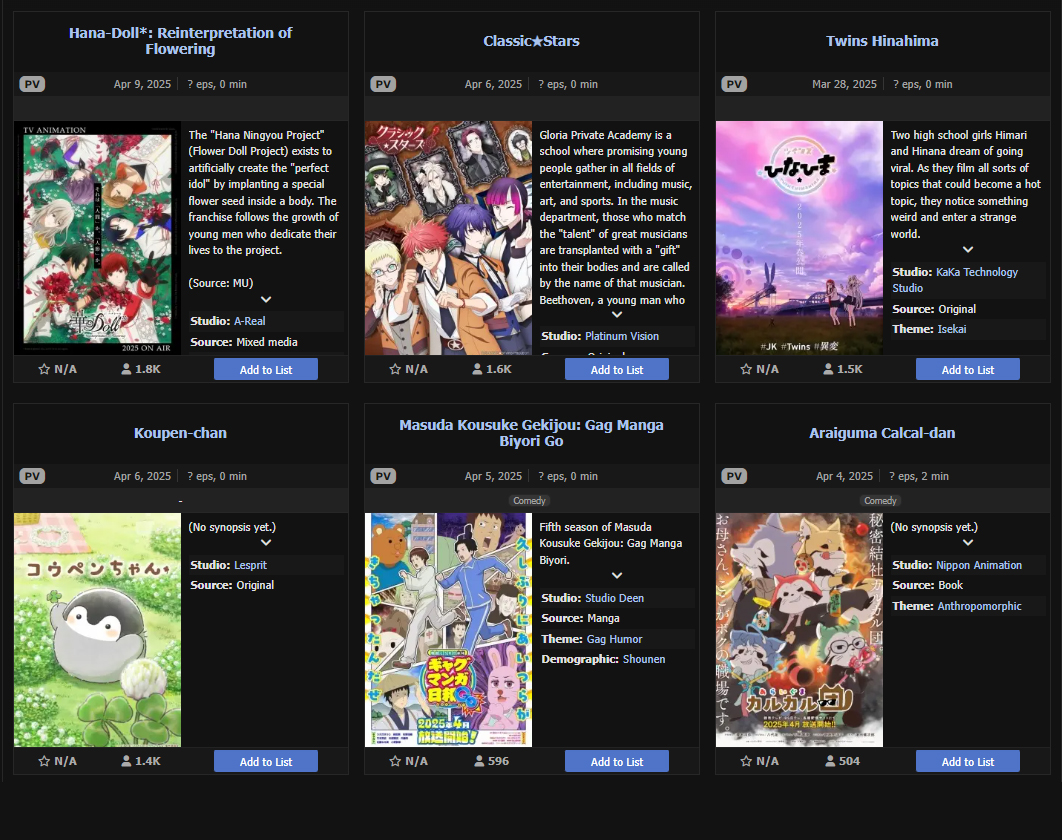1062x840 pixels.
Task: Click the 'Source: Book' text
Action: point(927,585)
